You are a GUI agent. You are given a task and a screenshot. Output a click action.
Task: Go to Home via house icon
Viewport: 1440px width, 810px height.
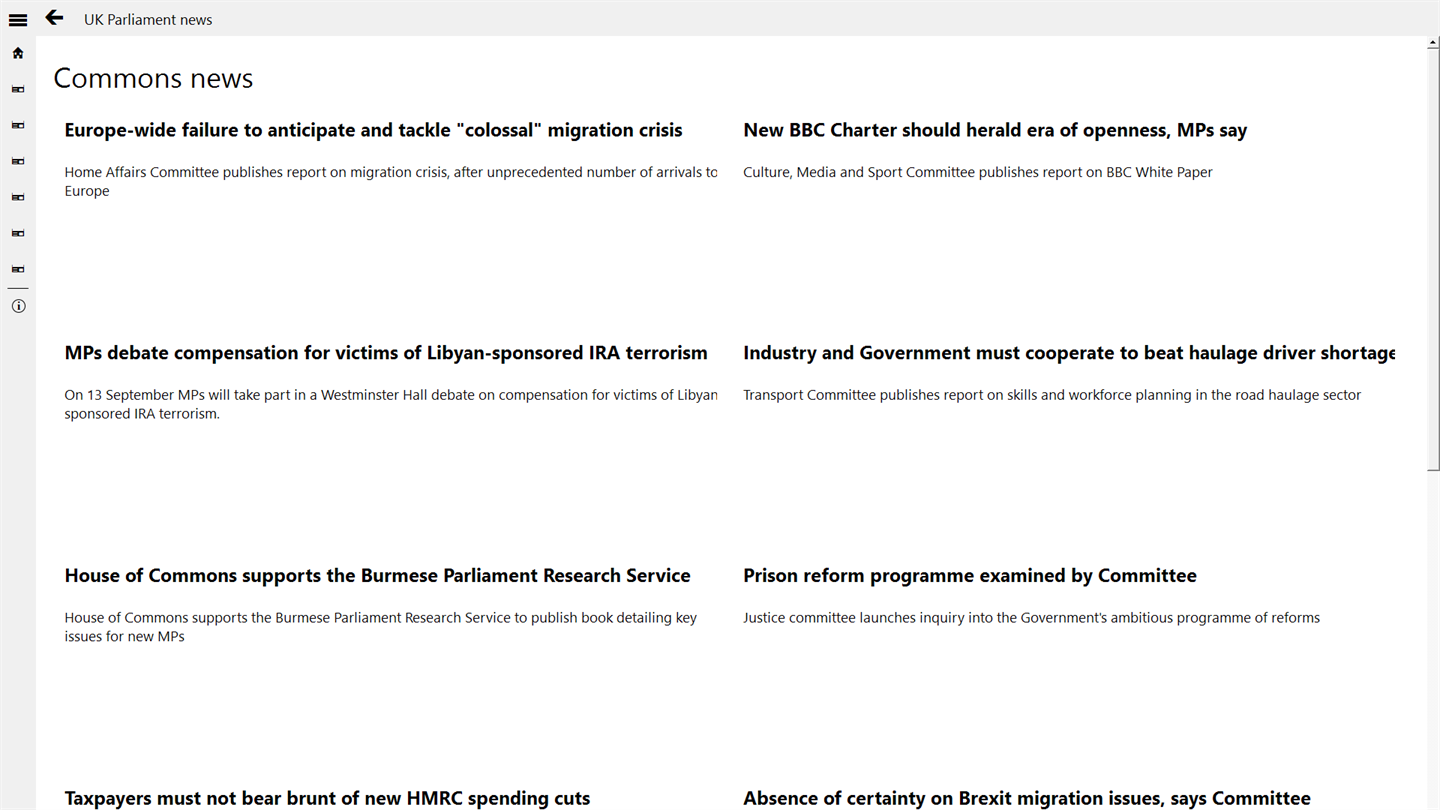click(18, 53)
